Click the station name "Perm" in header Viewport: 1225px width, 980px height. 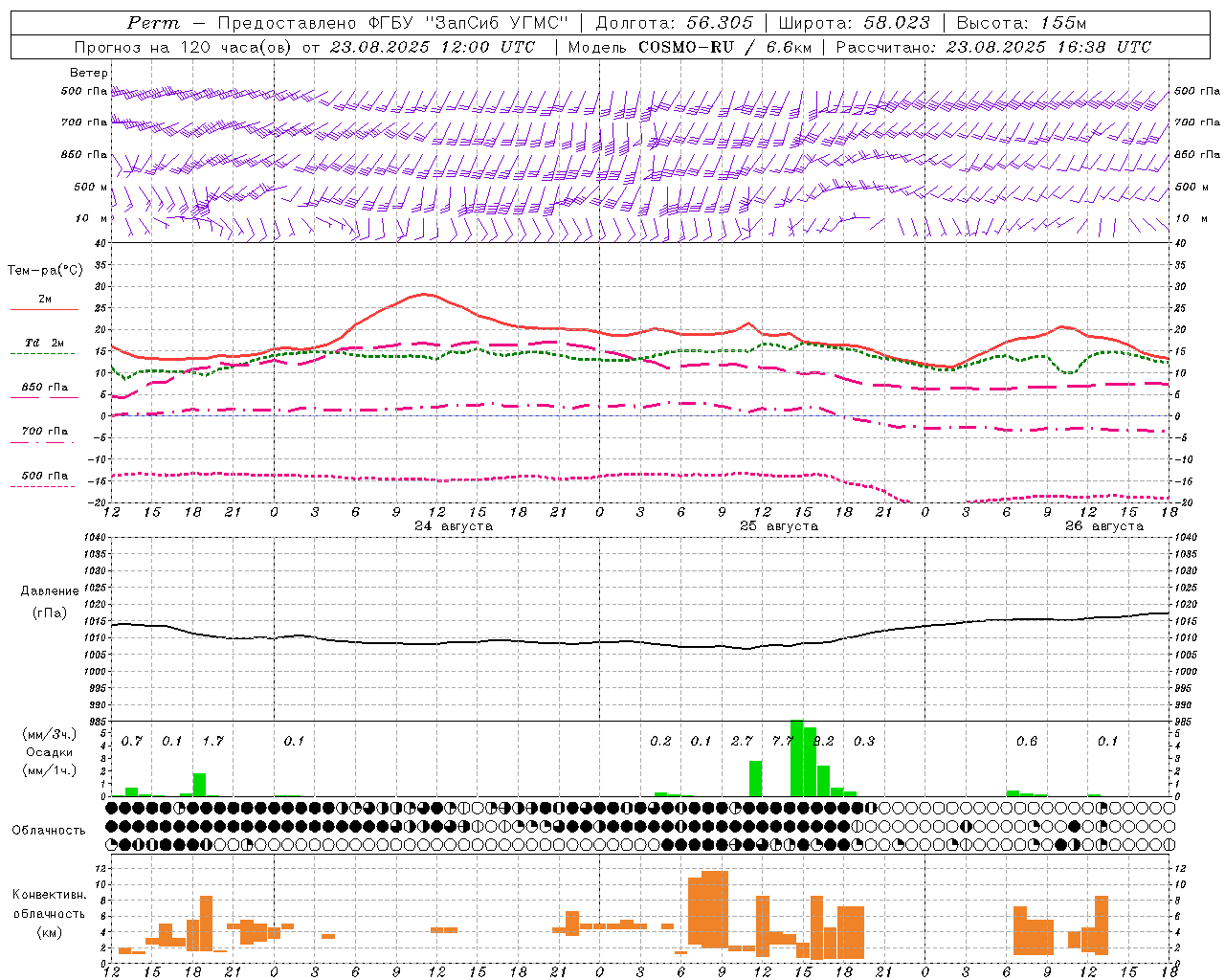pyautogui.click(x=153, y=23)
